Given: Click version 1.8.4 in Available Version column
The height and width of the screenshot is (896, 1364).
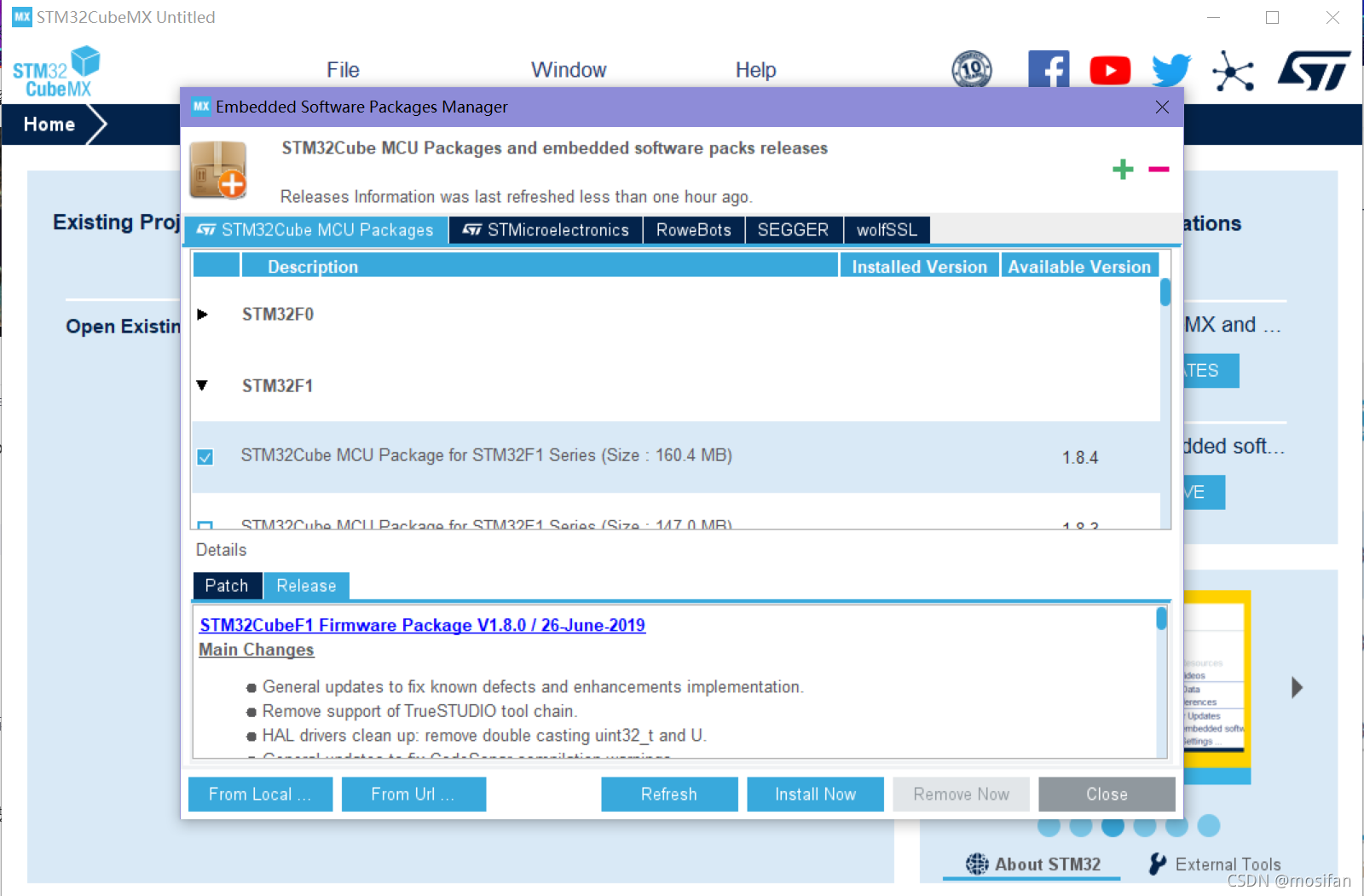Looking at the screenshot, I should 1080,458.
